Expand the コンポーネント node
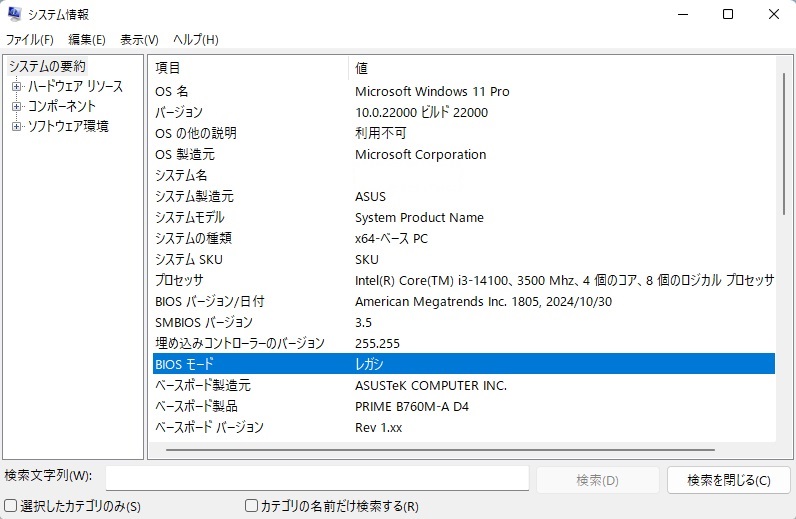Viewport: 796px width, 519px height. (x=16, y=106)
